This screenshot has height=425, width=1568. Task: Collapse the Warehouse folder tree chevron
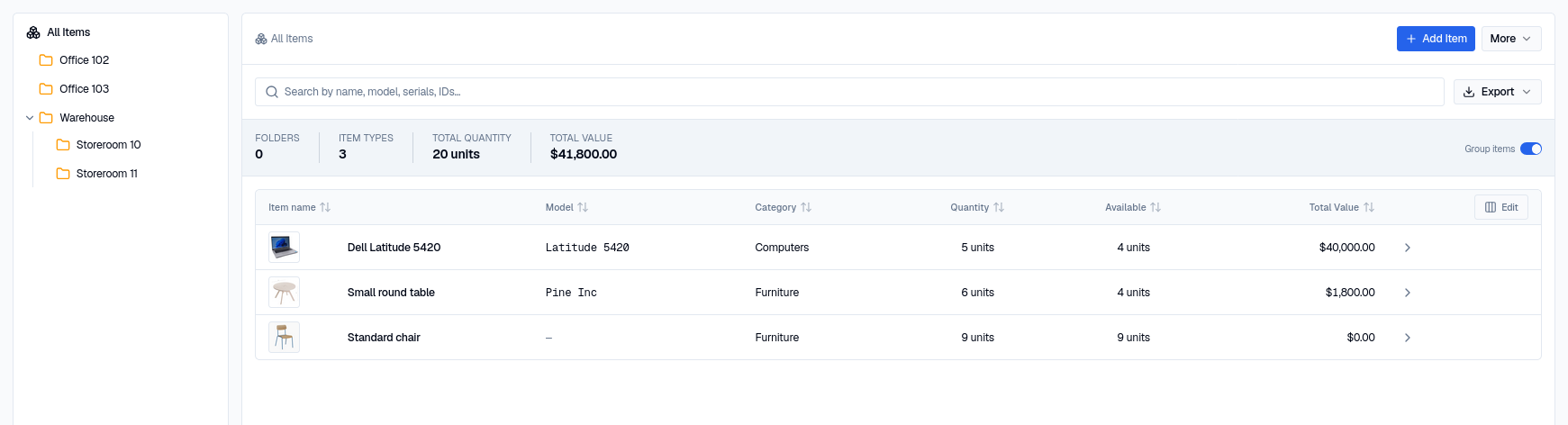(x=30, y=118)
